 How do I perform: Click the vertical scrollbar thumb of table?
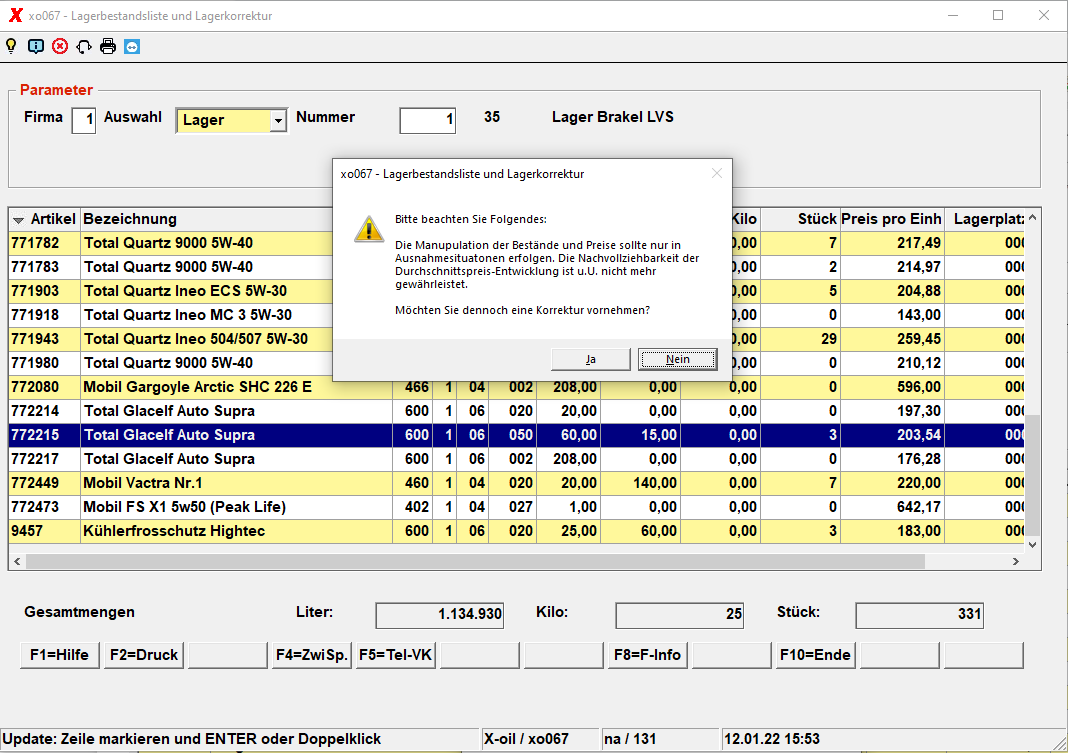click(x=1033, y=475)
